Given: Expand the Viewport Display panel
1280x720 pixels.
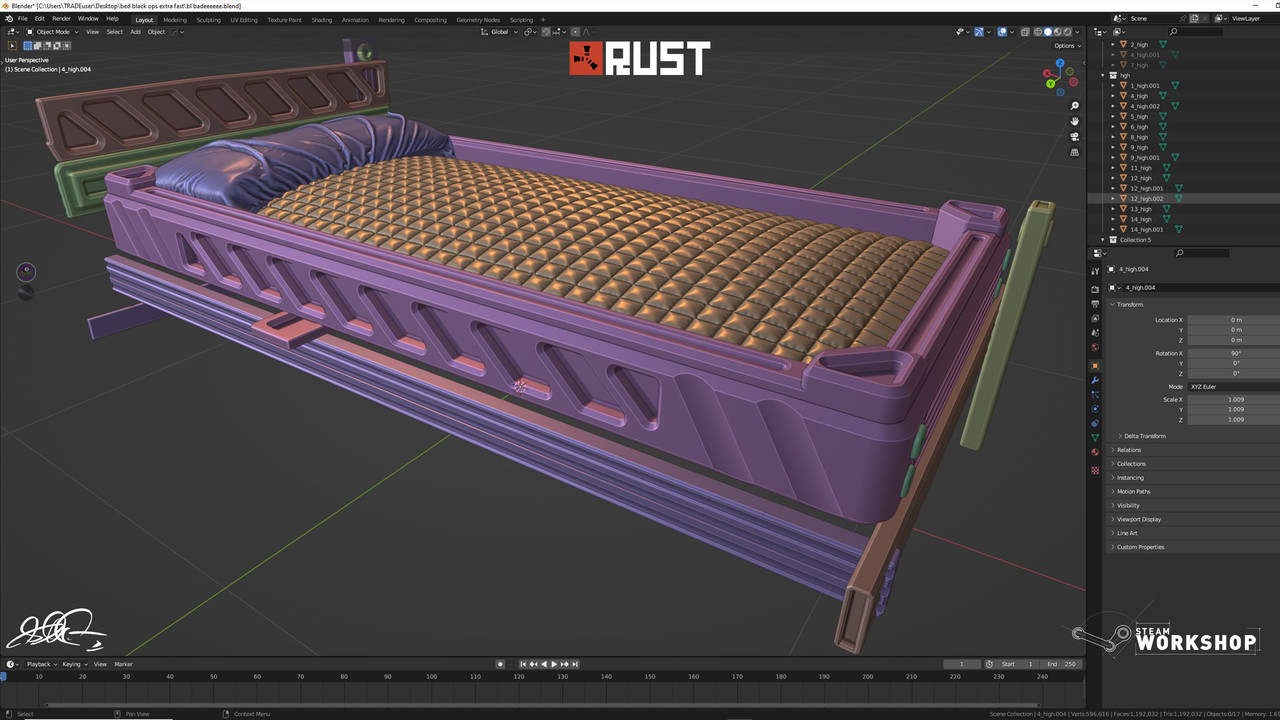Looking at the screenshot, I should tap(1138, 519).
